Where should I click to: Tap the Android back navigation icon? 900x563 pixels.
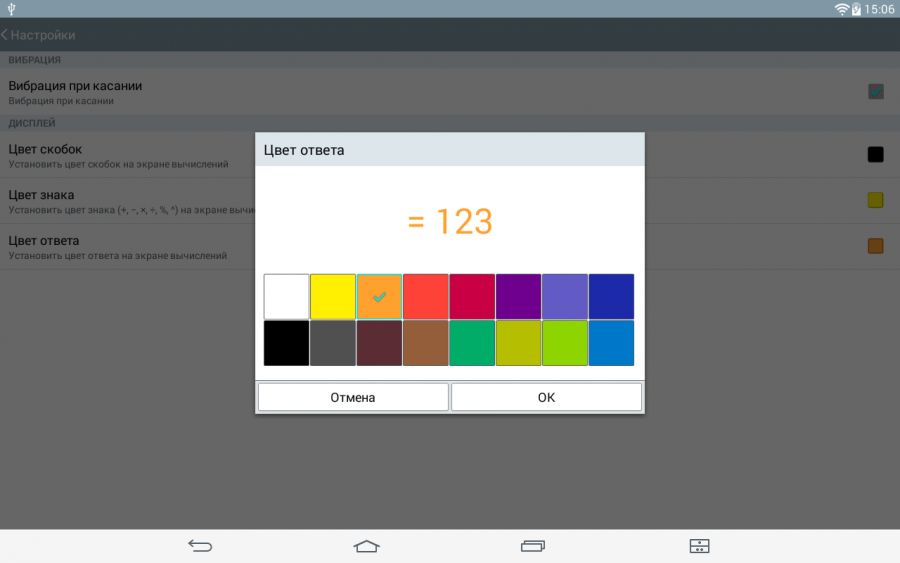[200, 546]
